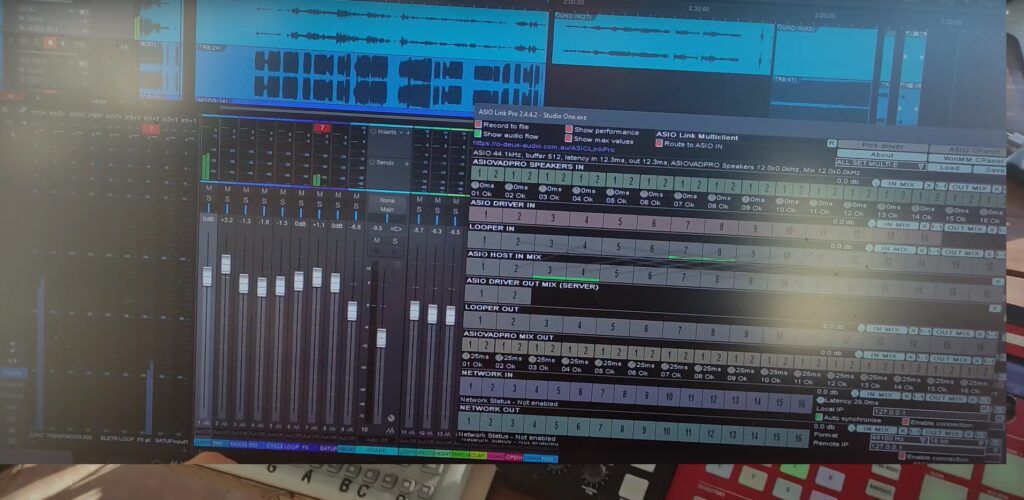Select the CLAP channel label
Image resolution: width=1024 pixels, height=500 pixels.
pos(479,455)
